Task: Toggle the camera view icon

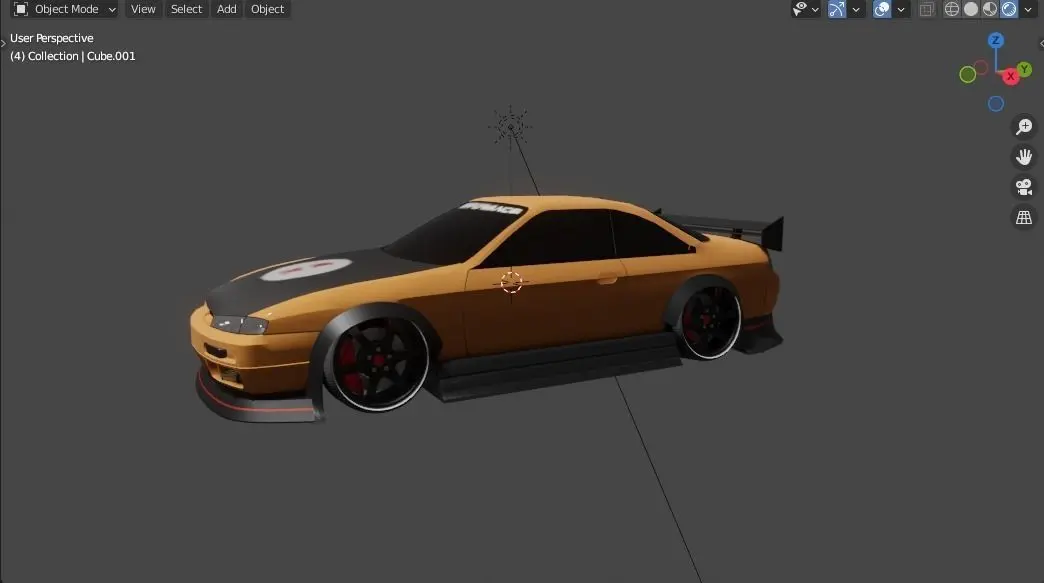Action: (x=1024, y=187)
